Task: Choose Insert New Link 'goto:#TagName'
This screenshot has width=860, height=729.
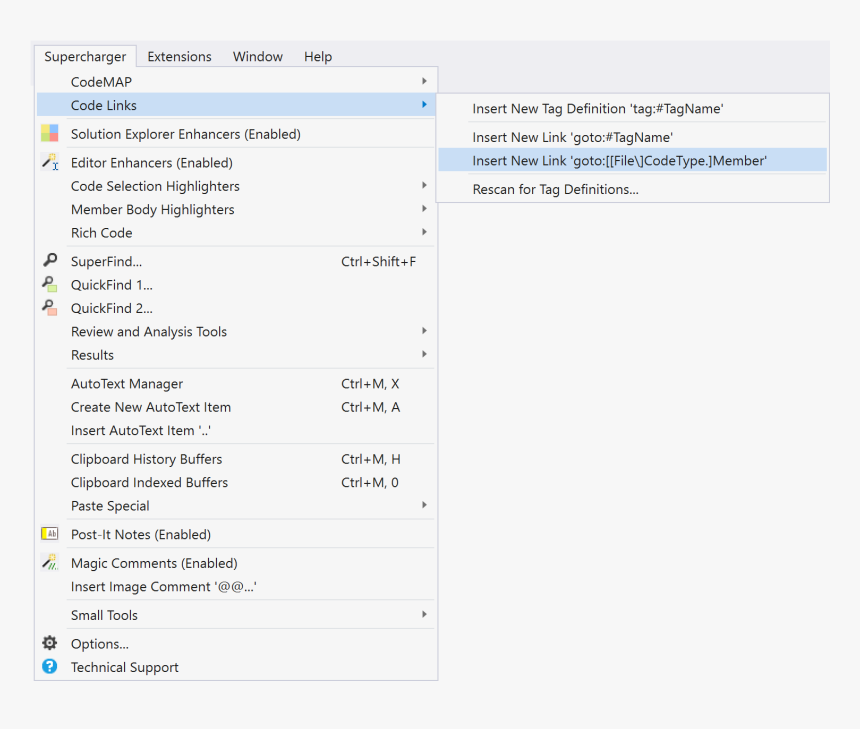Action: (632, 137)
